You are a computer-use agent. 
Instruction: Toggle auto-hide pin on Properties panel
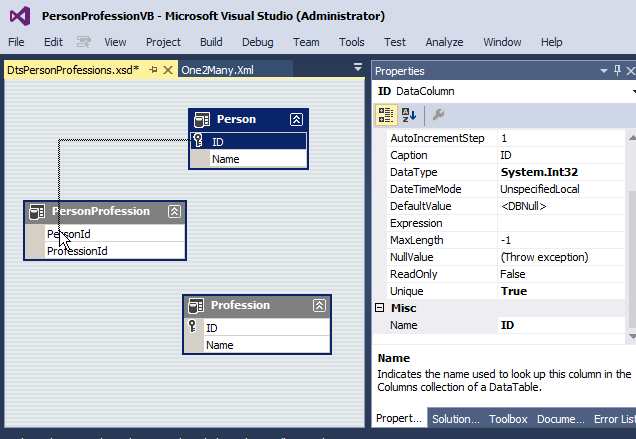[617, 71]
